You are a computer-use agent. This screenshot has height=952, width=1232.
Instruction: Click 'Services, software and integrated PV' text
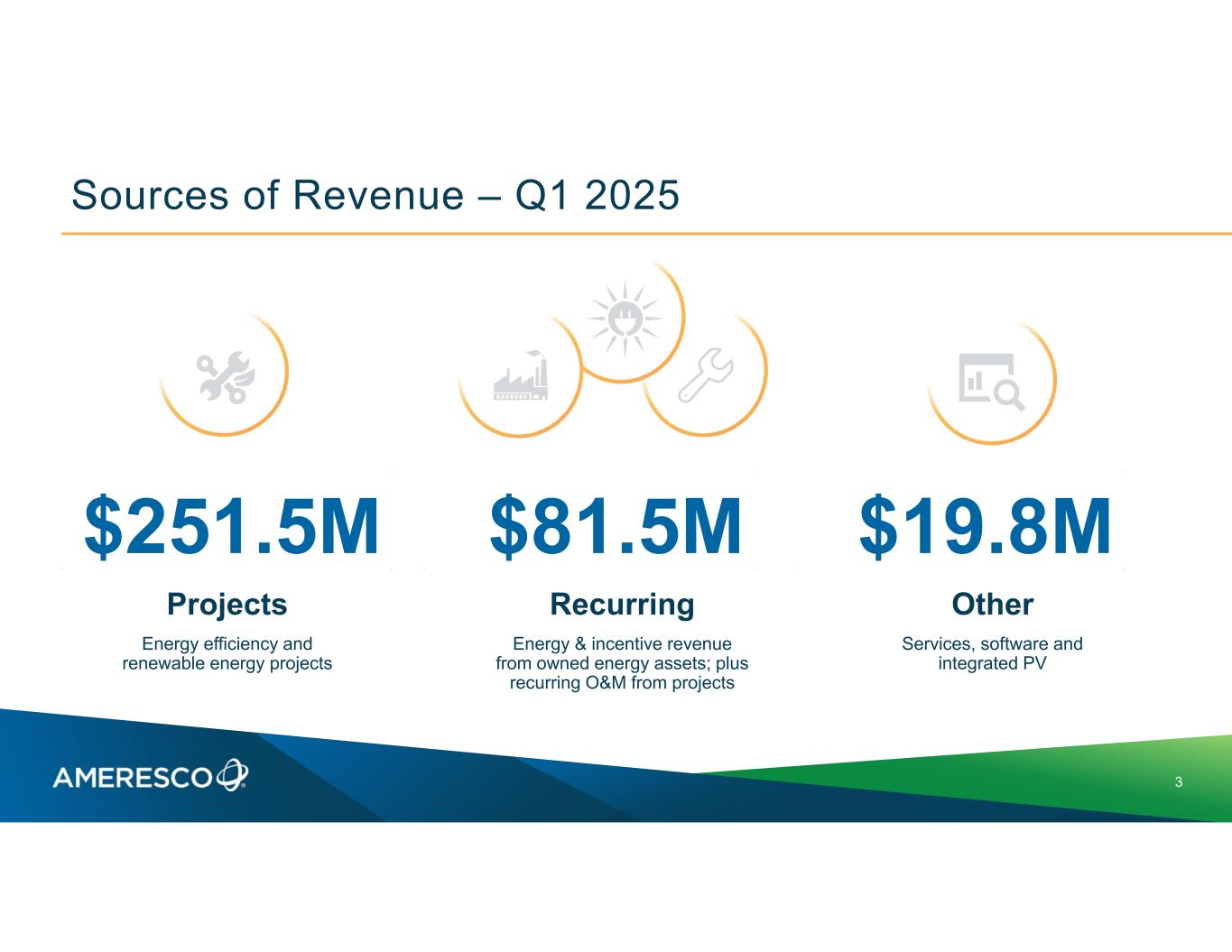(x=992, y=654)
